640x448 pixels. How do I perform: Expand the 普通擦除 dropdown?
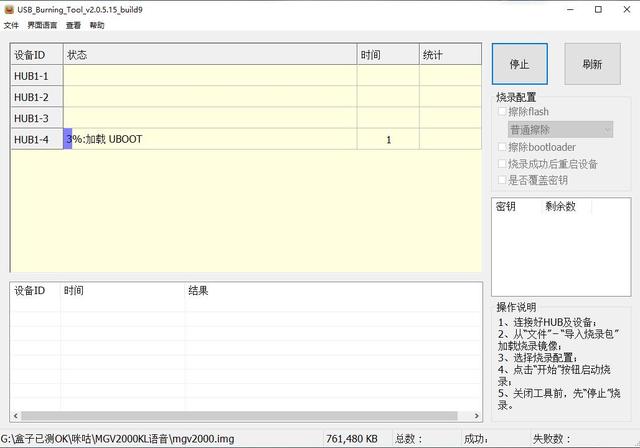pos(560,130)
